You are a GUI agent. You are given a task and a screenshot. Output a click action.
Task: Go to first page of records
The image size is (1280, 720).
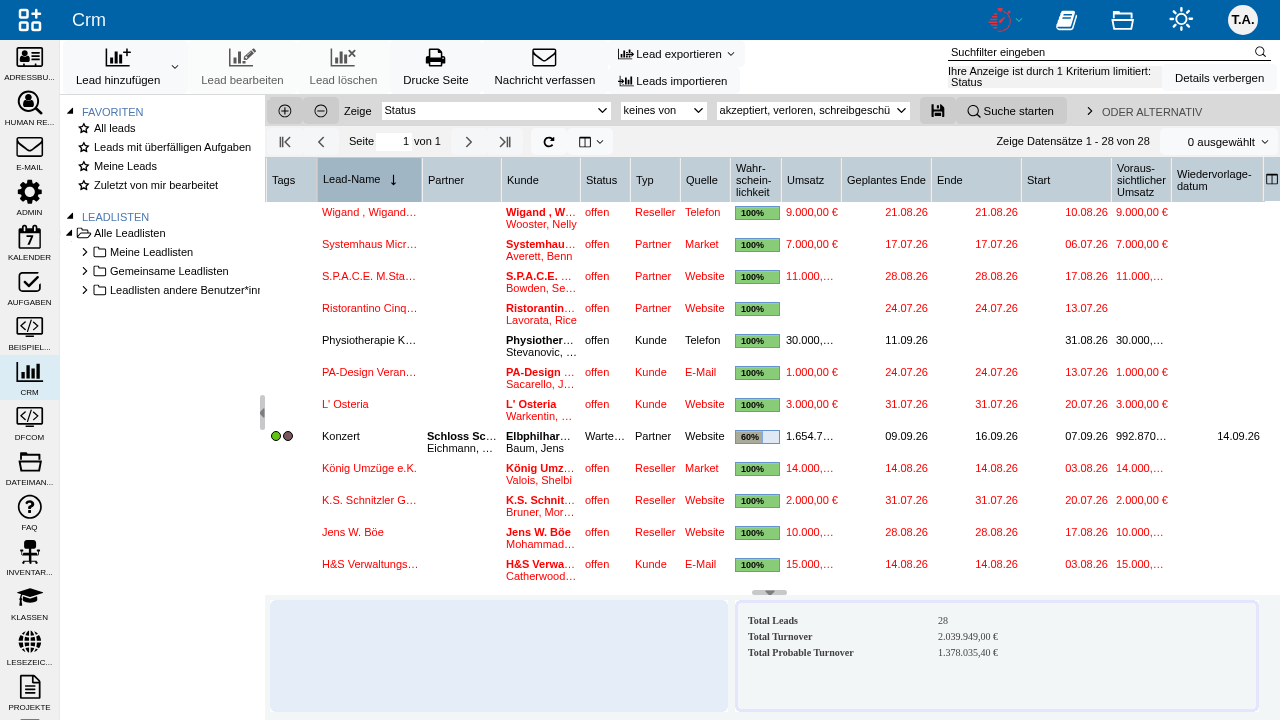(285, 142)
